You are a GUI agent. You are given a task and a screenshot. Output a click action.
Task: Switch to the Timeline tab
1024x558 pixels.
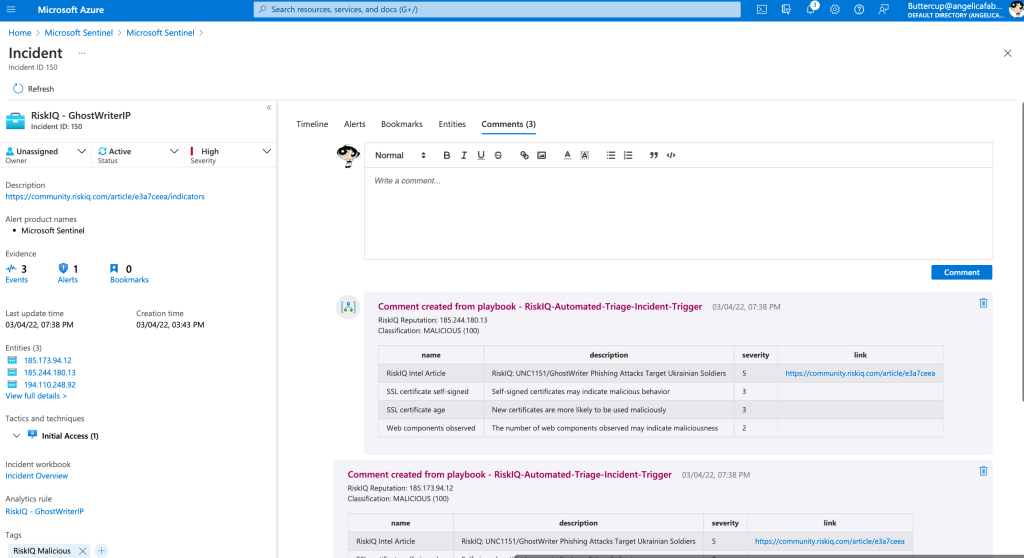[312, 124]
